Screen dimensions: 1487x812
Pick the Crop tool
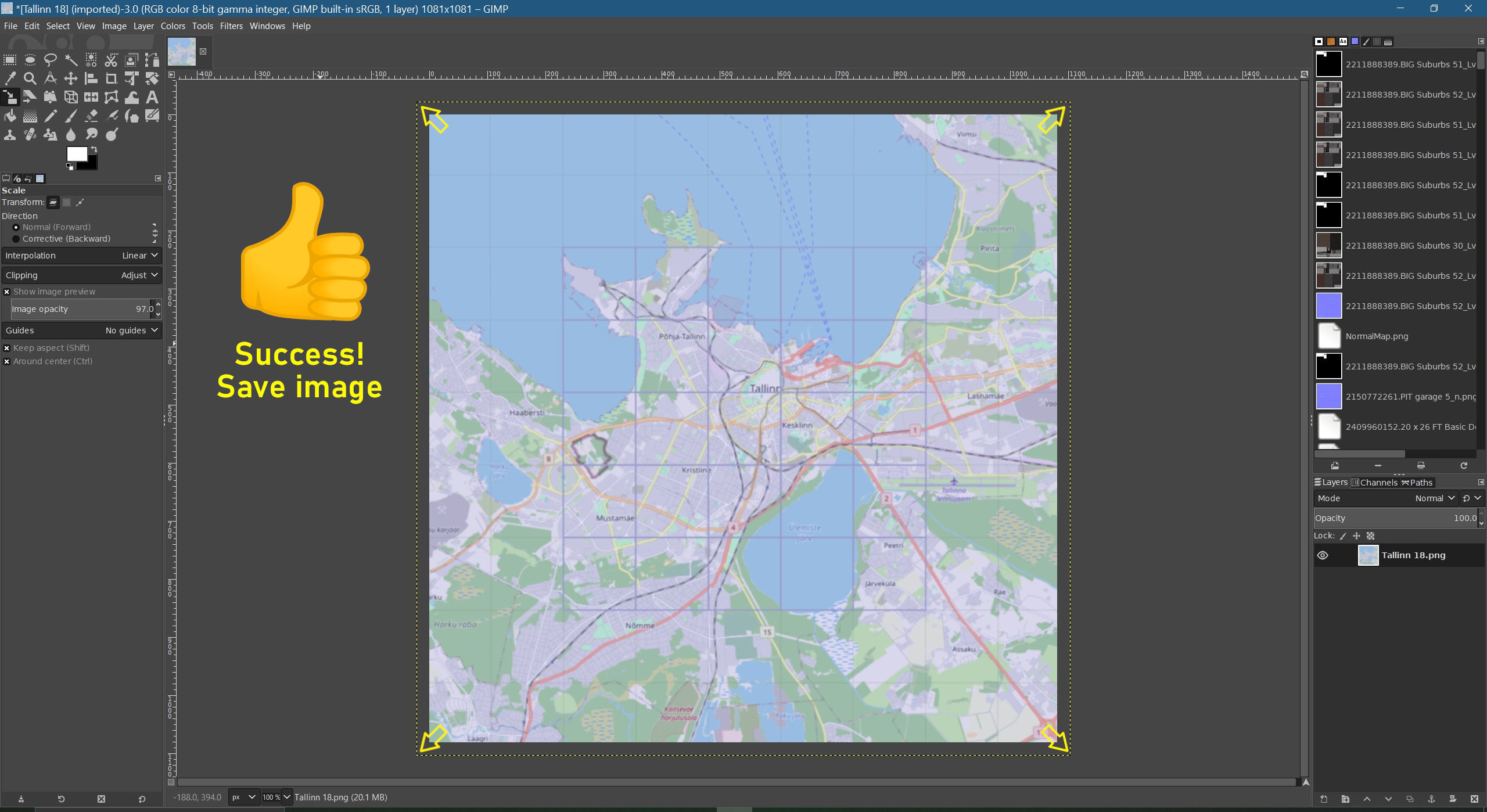111,78
